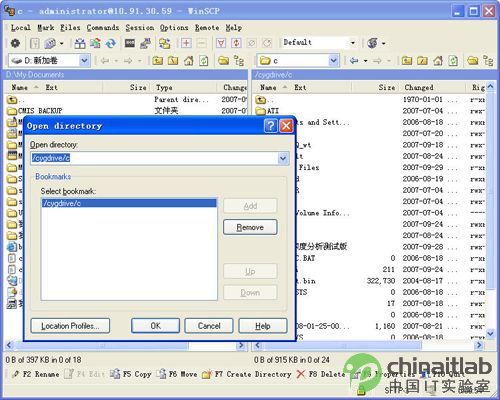Open the Commands menu
The height and width of the screenshot is (400, 500).
point(103,28)
